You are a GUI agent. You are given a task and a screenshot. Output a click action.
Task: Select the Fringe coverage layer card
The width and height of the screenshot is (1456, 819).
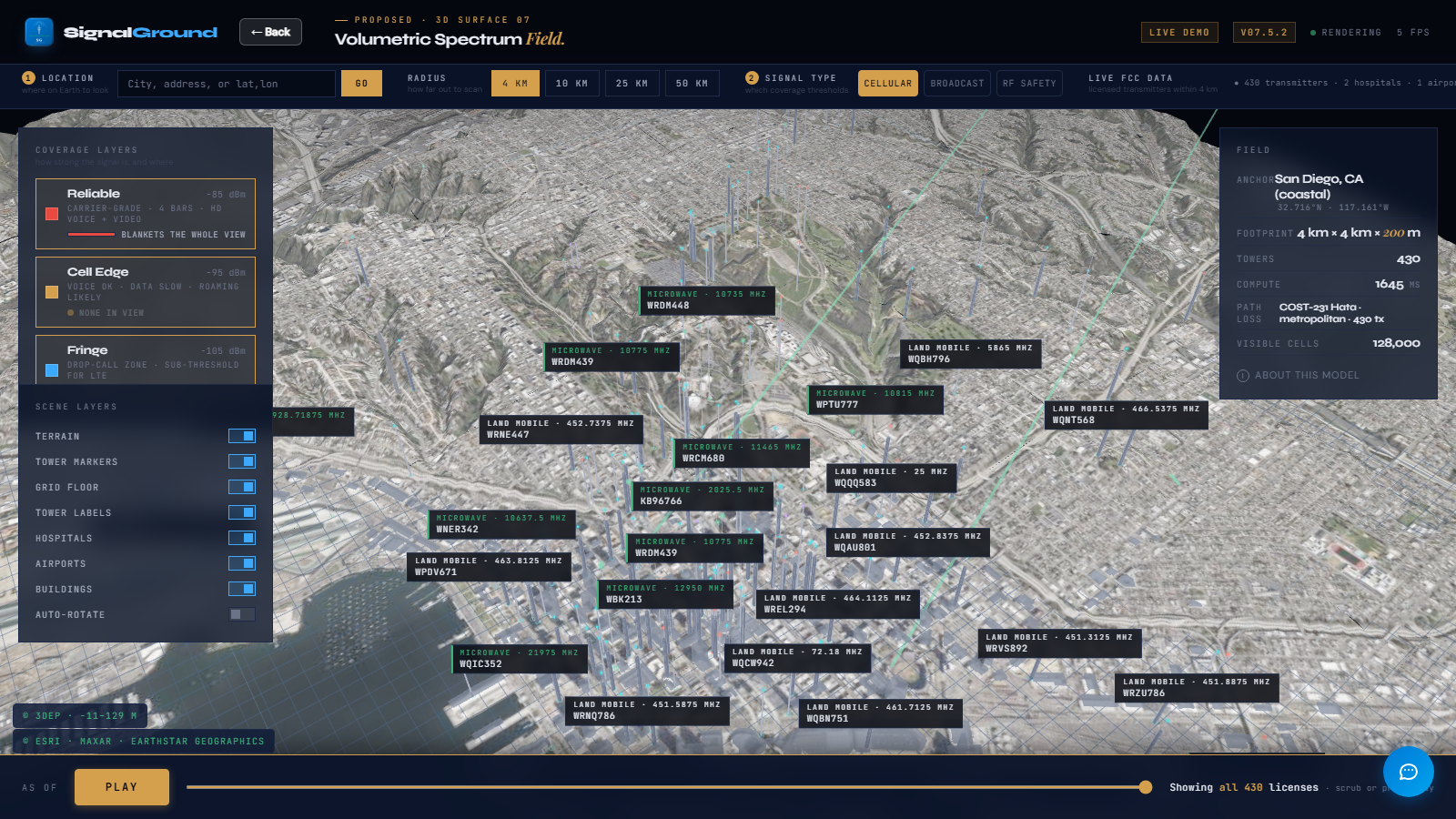point(146,360)
